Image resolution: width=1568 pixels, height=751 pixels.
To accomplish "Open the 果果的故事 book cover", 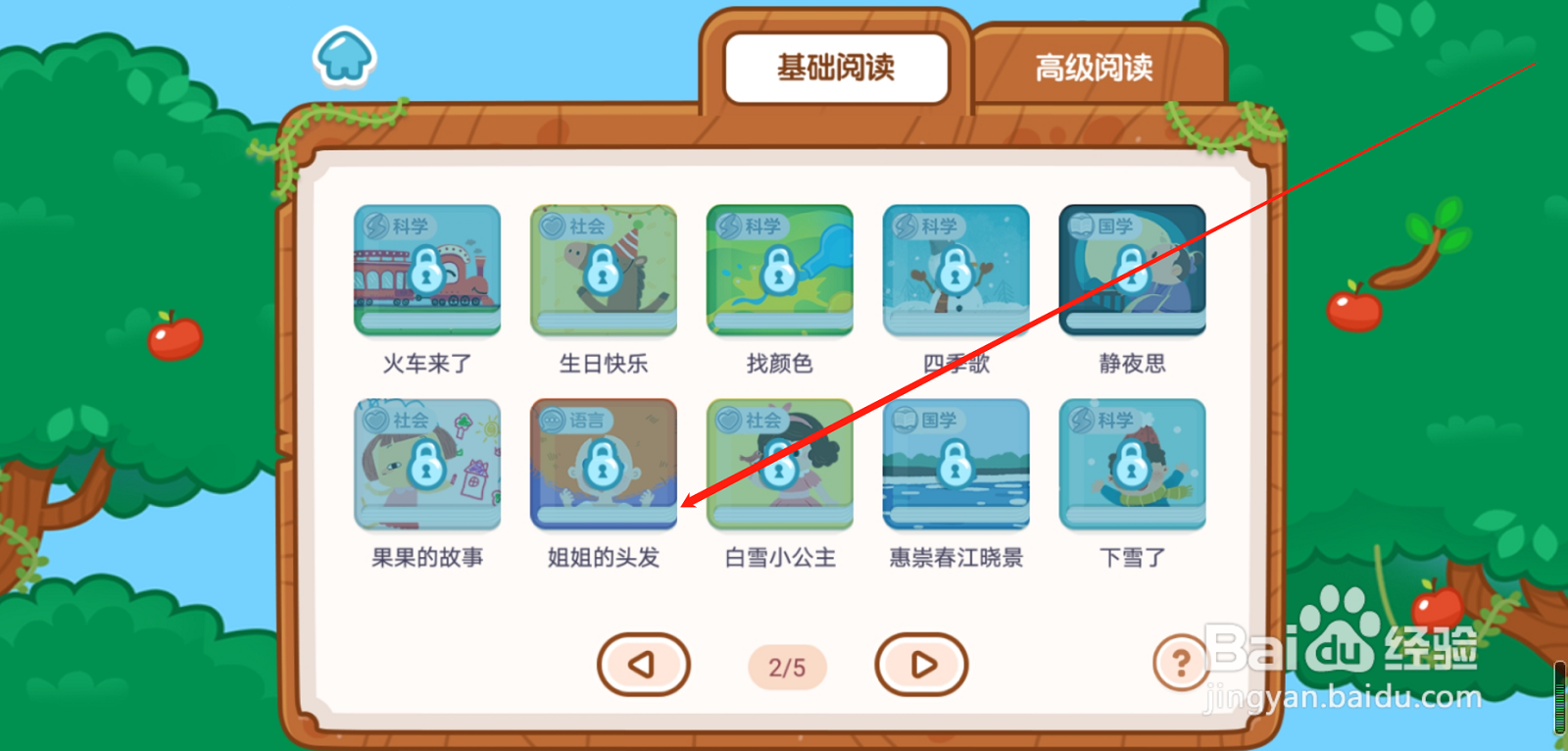I will point(427,464).
